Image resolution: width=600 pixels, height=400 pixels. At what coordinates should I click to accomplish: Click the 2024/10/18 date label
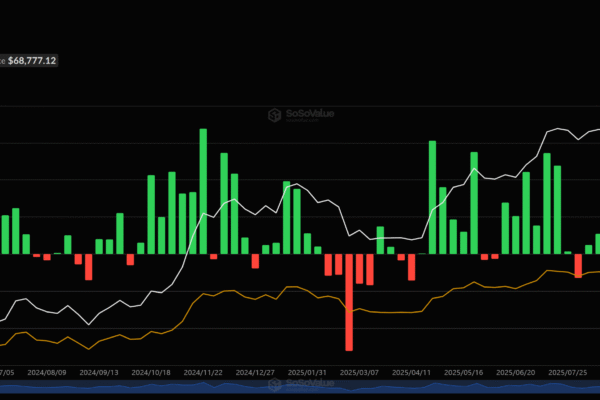pyautogui.click(x=152, y=371)
